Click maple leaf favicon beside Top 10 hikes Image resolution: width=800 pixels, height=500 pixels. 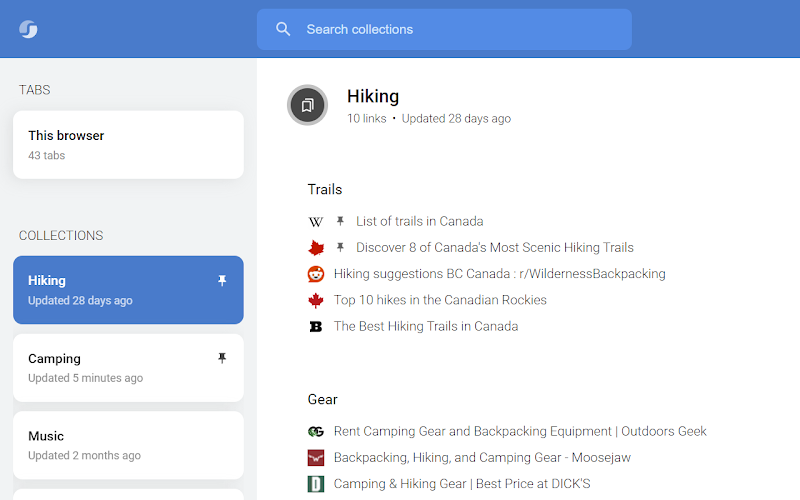[x=316, y=301]
